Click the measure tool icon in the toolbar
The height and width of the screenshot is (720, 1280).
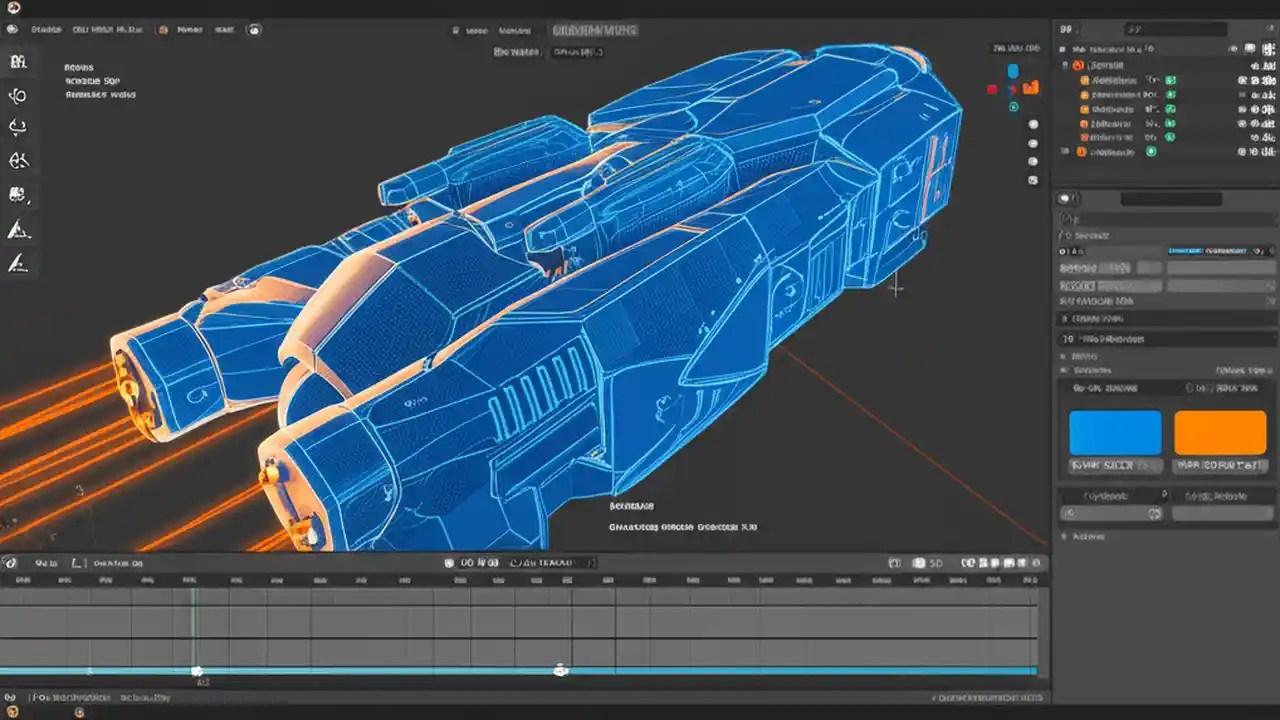[18, 230]
